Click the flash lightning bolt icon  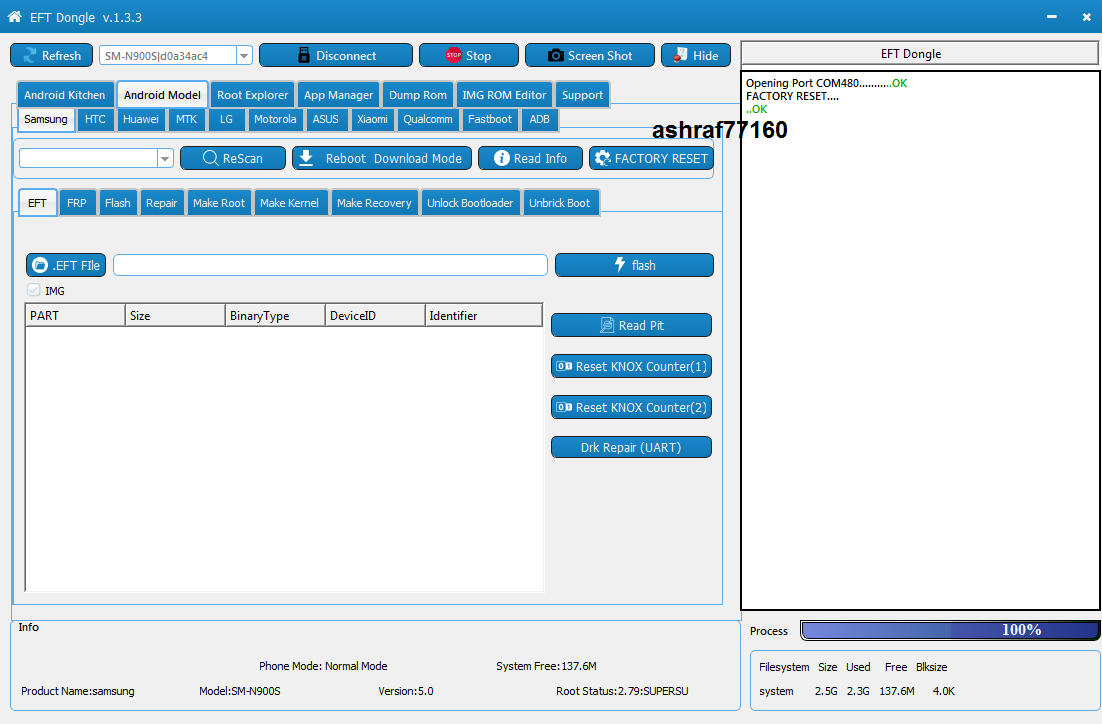620,264
